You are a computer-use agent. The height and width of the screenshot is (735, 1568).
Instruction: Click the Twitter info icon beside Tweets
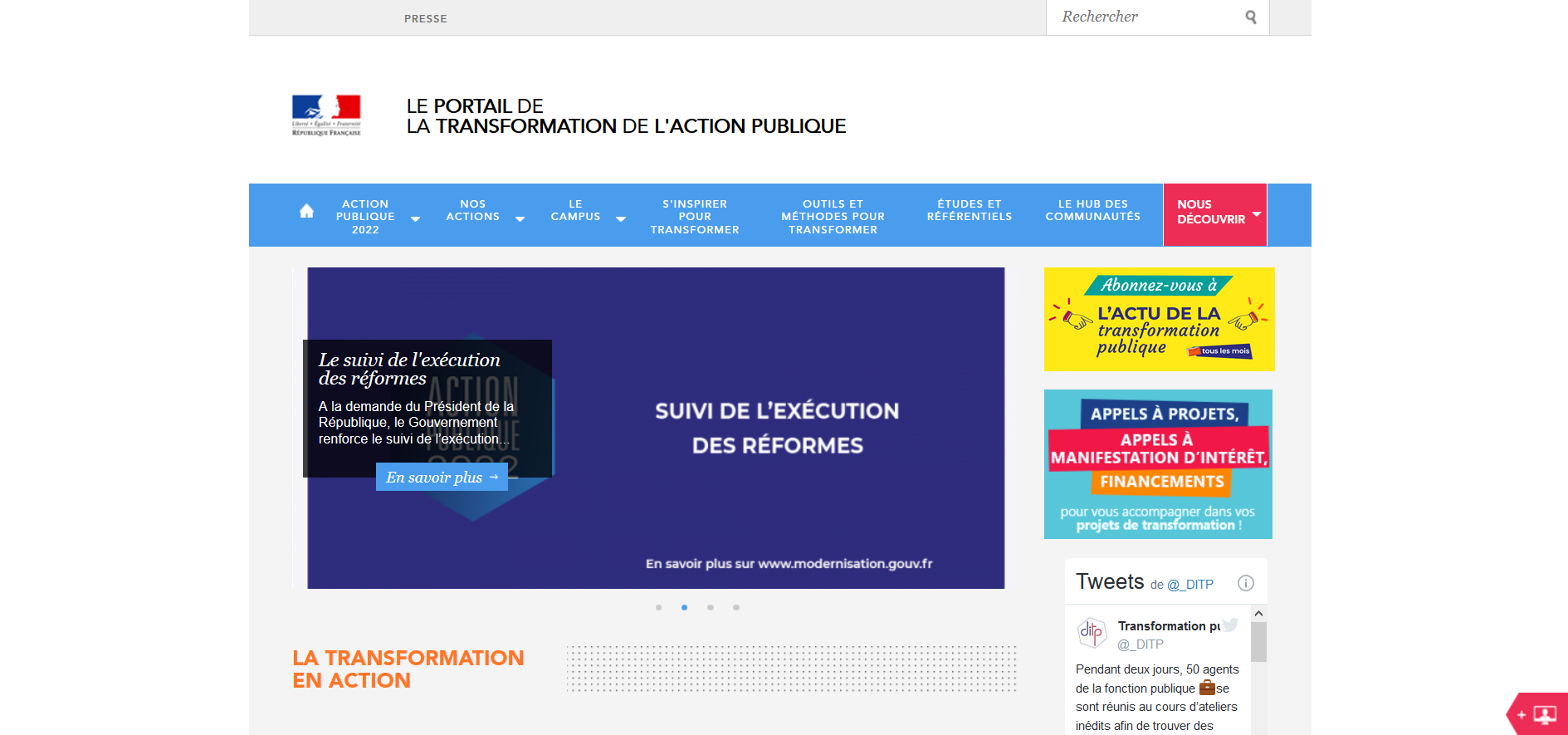[1246, 583]
